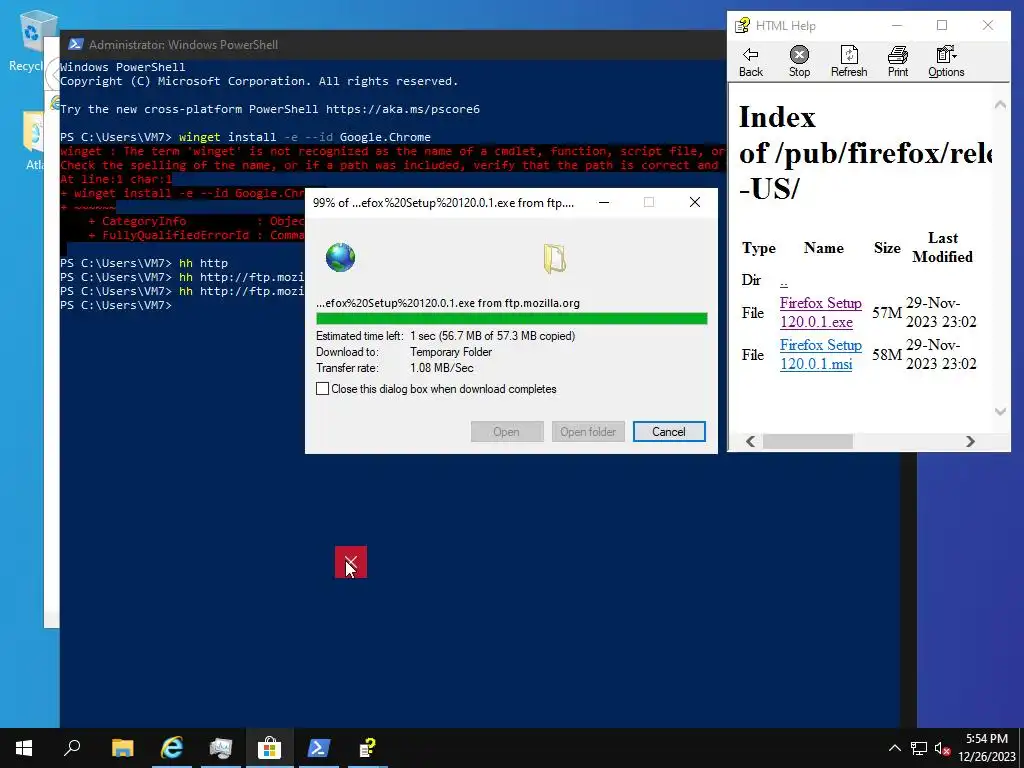The height and width of the screenshot is (768, 1024).
Task: Click the folder icon in download dialog
Action: [x=554, y=258]
